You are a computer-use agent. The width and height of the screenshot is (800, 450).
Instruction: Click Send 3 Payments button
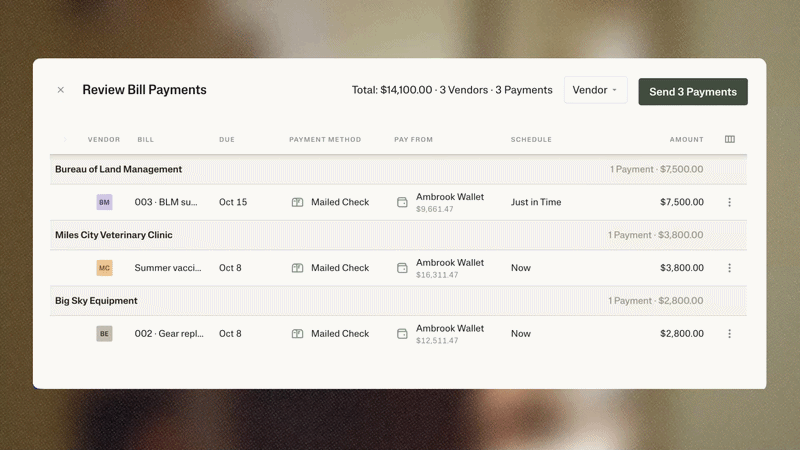(693, 92)
